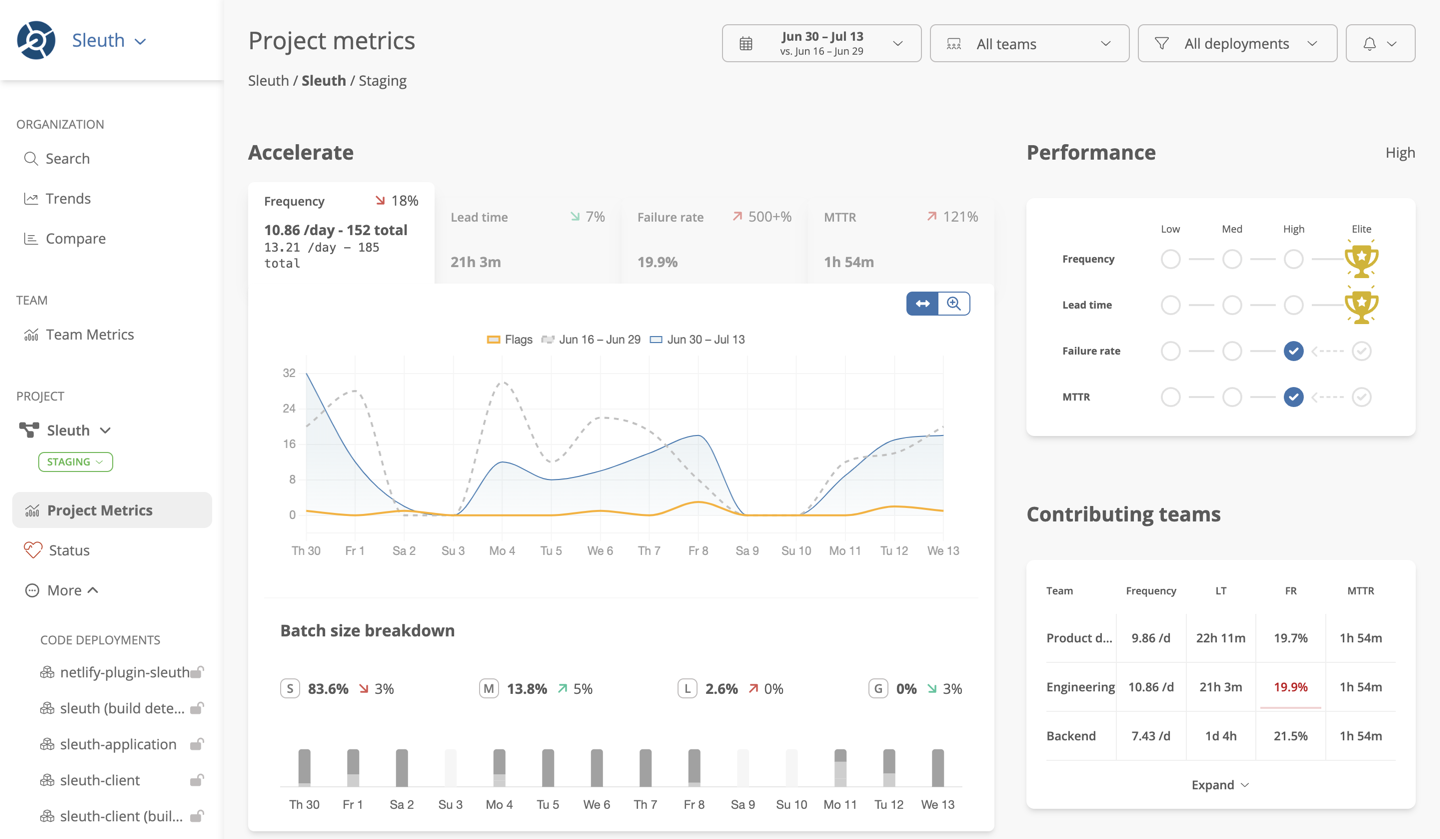Click the More ellipsis icon

pyautogui.click(x=32, y=590)
